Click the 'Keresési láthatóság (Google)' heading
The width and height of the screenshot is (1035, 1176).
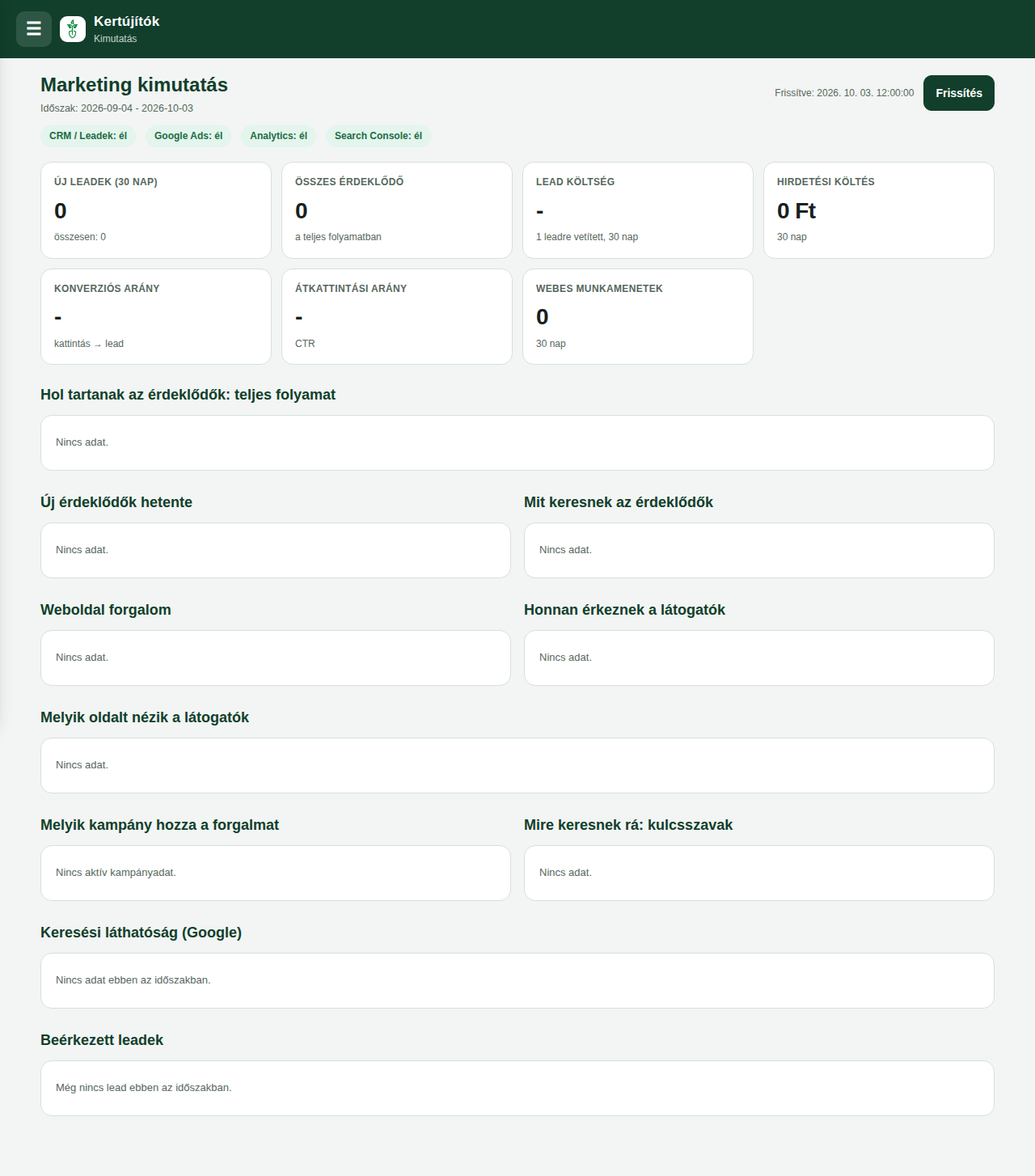click(x=141, y=933)
